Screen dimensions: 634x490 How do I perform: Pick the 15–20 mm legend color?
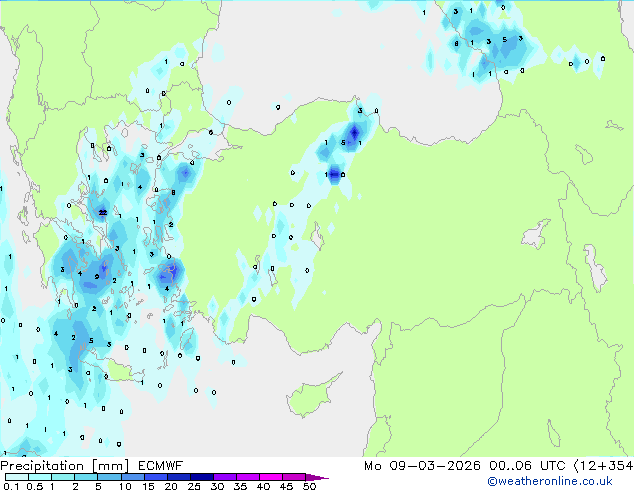[155, 477]
